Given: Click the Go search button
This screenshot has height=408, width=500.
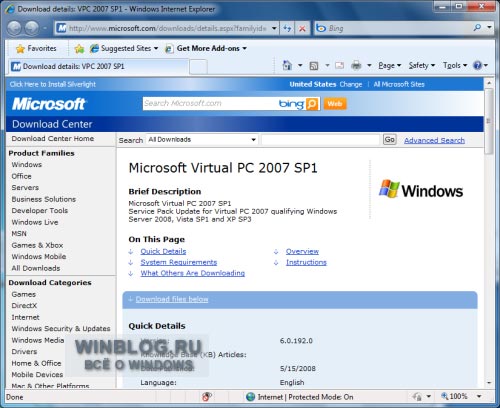Looking at the screenshot, I should click(389, 140).
